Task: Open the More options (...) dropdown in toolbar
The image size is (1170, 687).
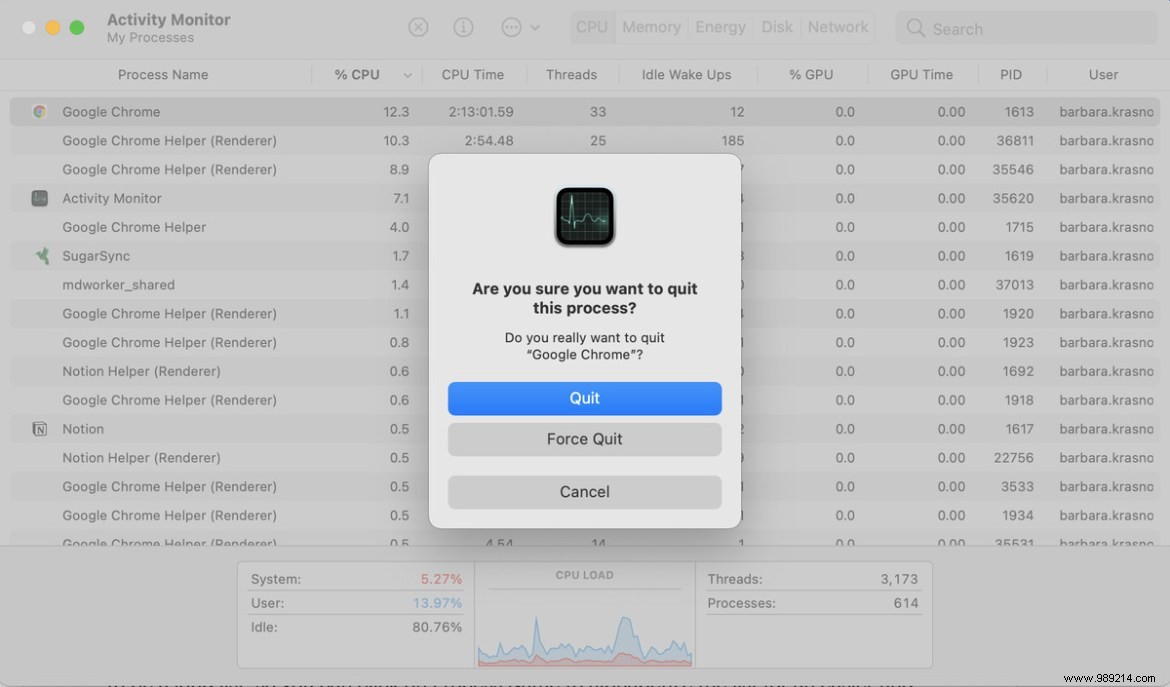Action: (x=512, y=27)
